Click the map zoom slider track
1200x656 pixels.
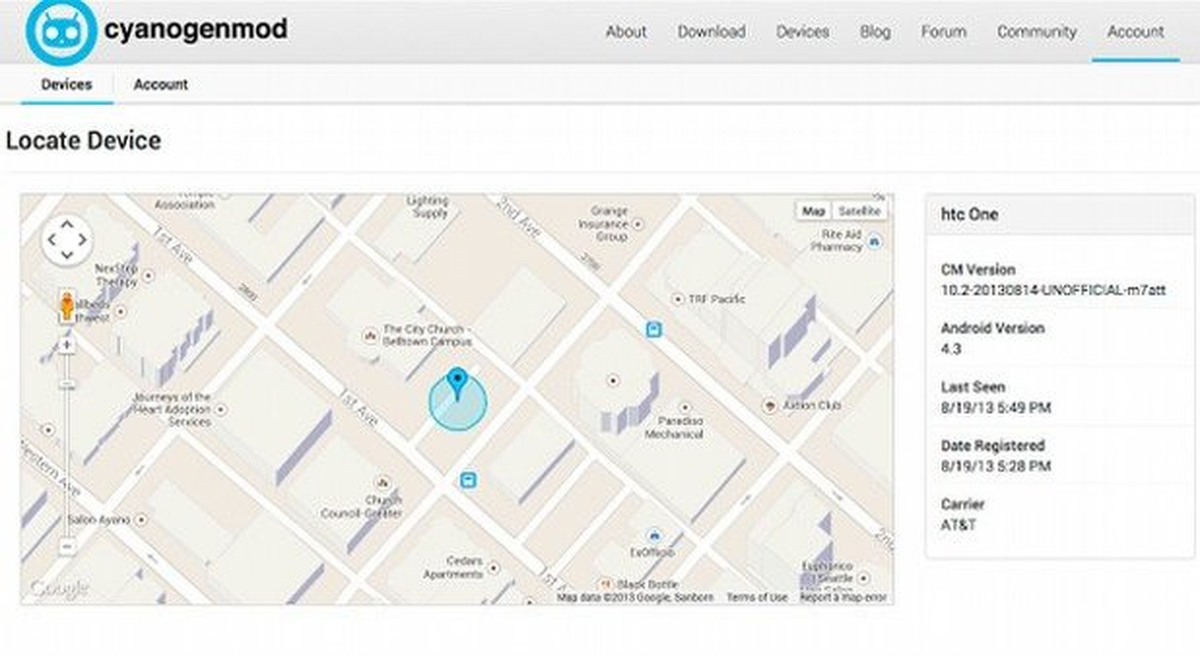coord(67,446)
